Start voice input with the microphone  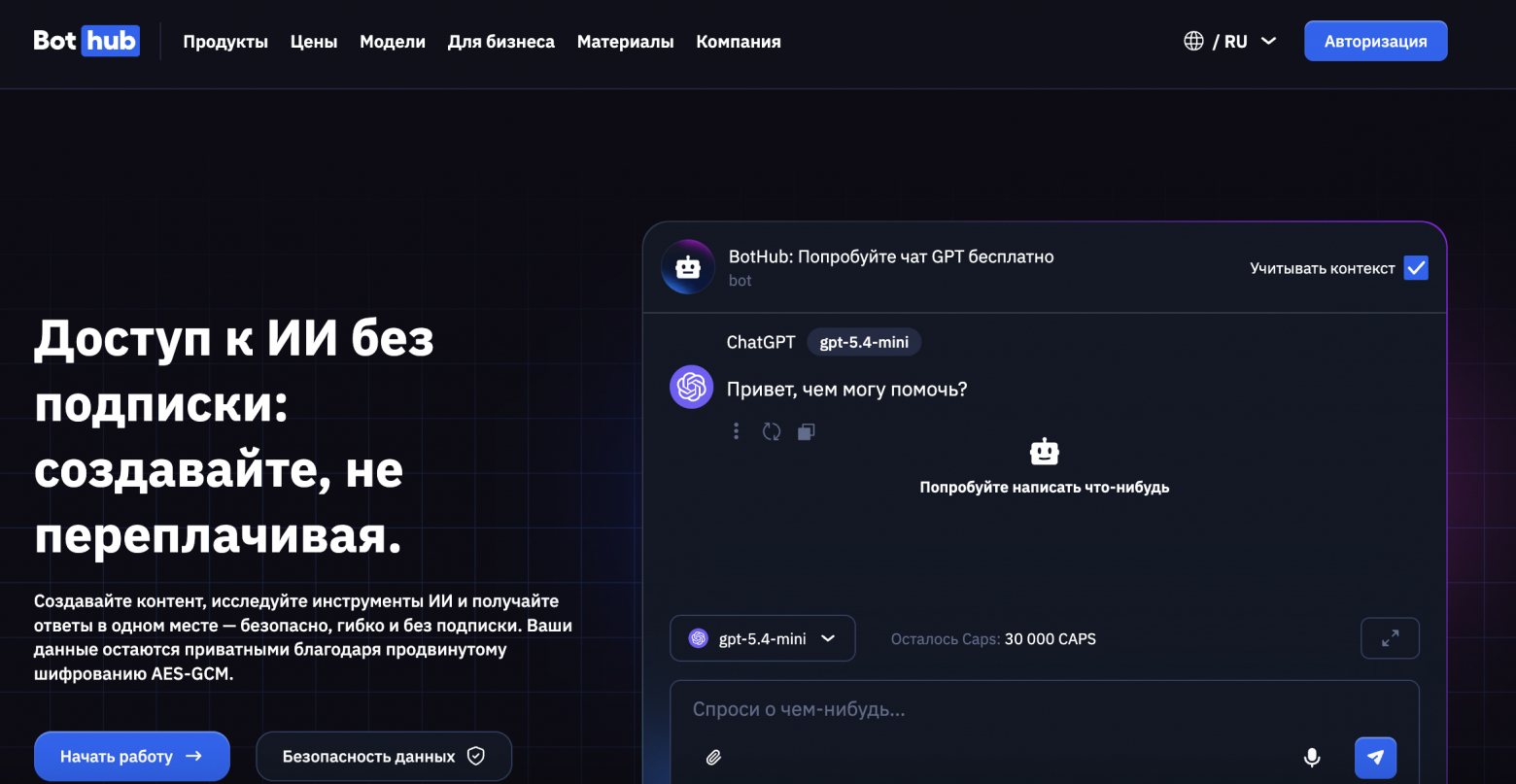tap(1312, 757)
